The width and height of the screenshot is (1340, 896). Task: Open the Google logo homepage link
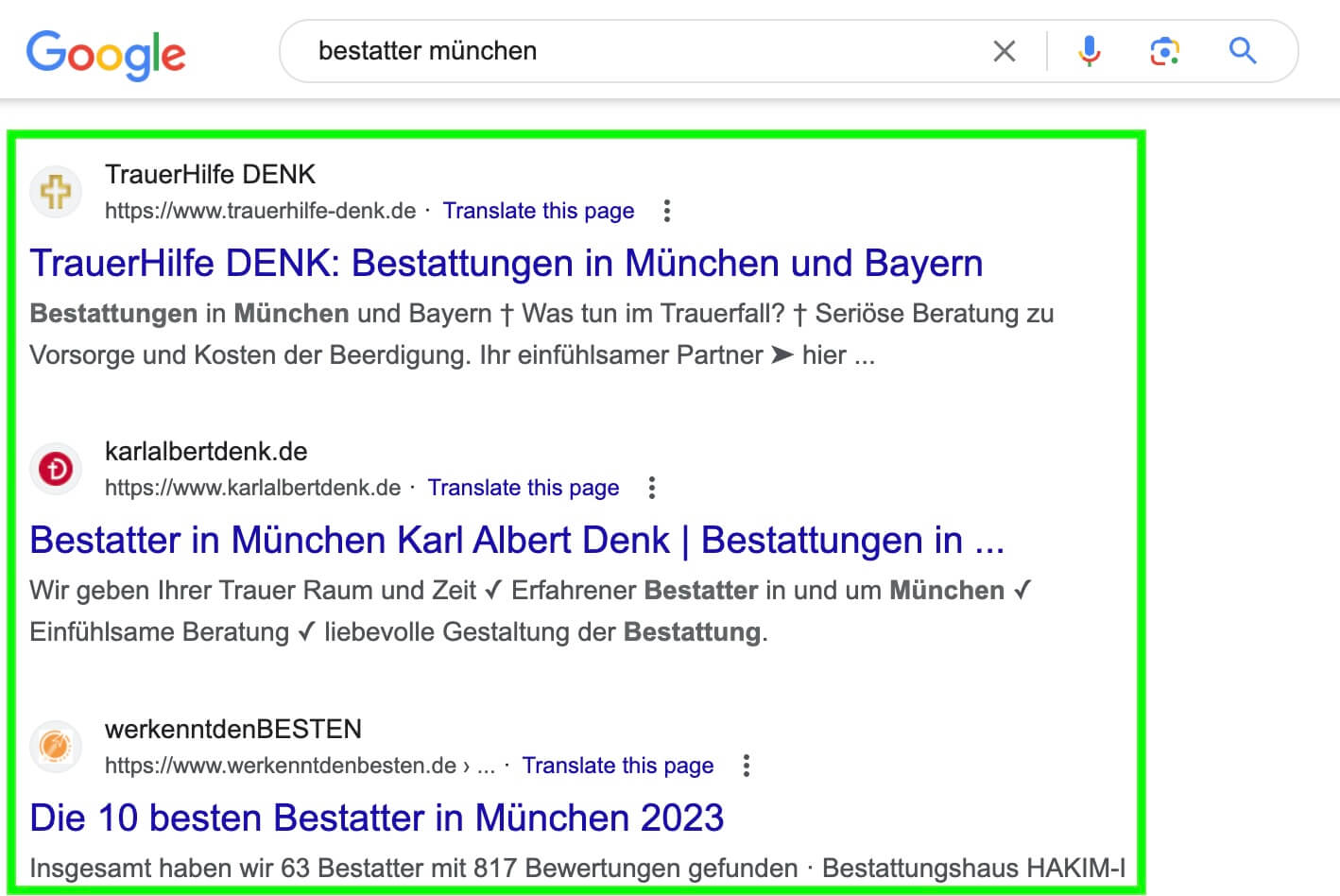click(106, 55)
